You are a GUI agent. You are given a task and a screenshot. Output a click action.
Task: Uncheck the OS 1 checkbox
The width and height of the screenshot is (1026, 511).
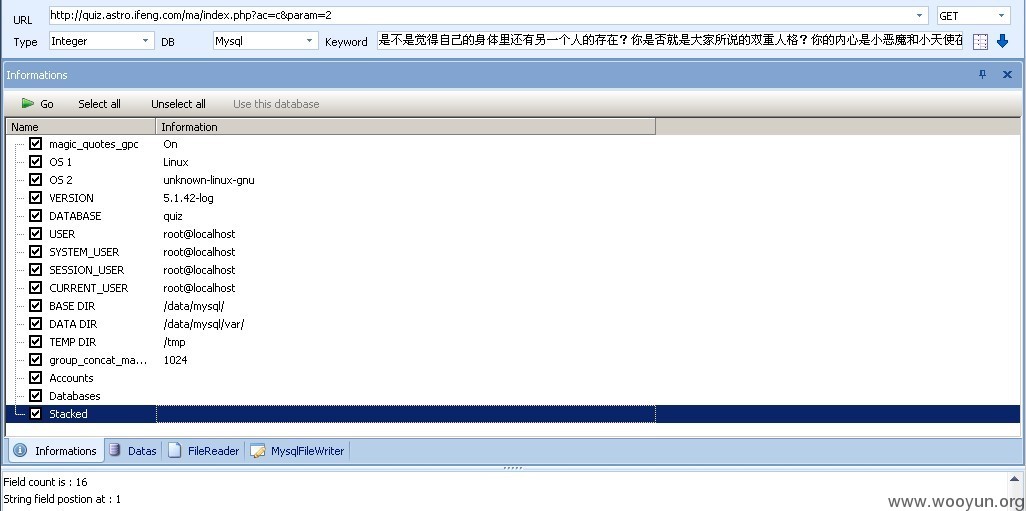click(35, 161)
